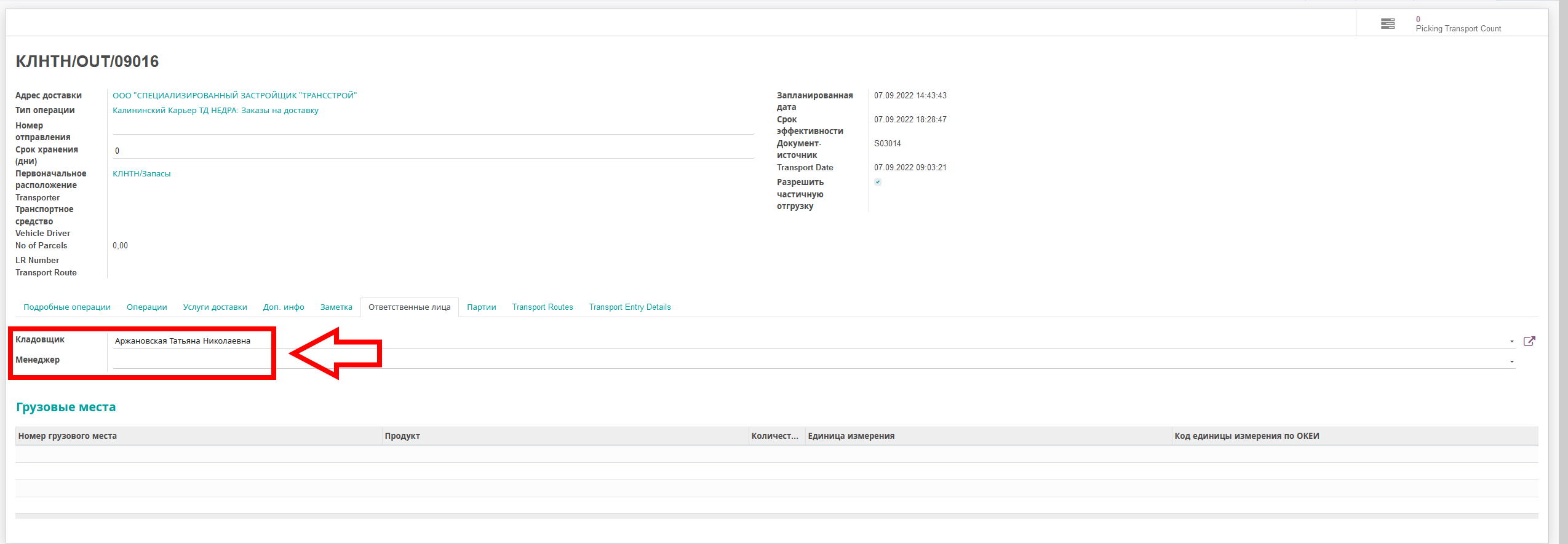Open the Заметка tab
The image size is (1568, 544).
click(x=336, y=307)
